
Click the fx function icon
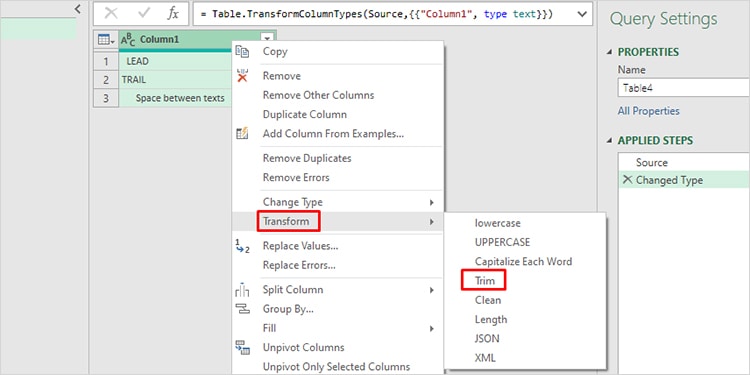pos(173,14)
